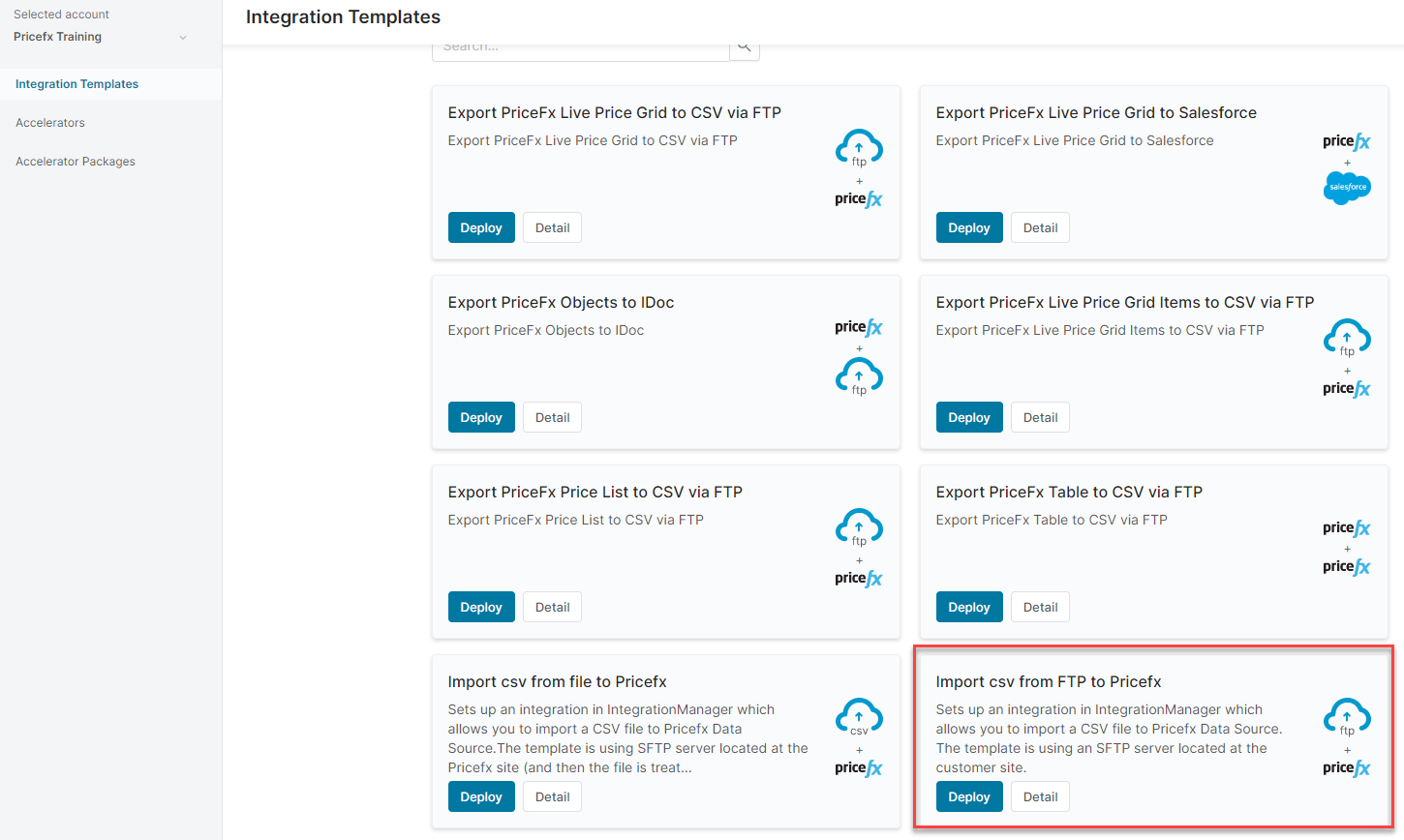Viewport: 1404px width, 840px height.
Task: Open Detail for Export Objects to IDoc
Action: click(x=552, y=417)
